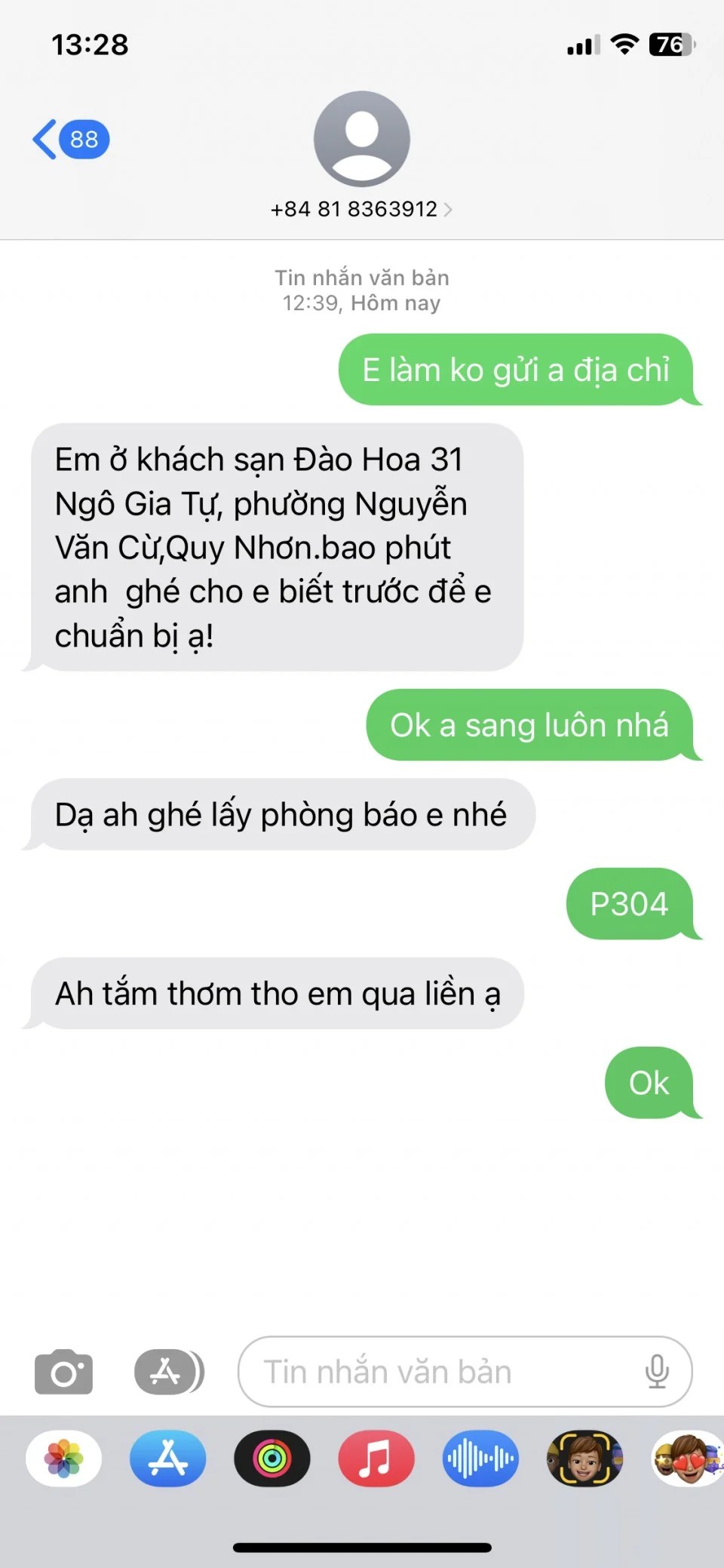Toggle the App Store apps drawer button
724x1568 pixels.
[x=169, y=1371]
